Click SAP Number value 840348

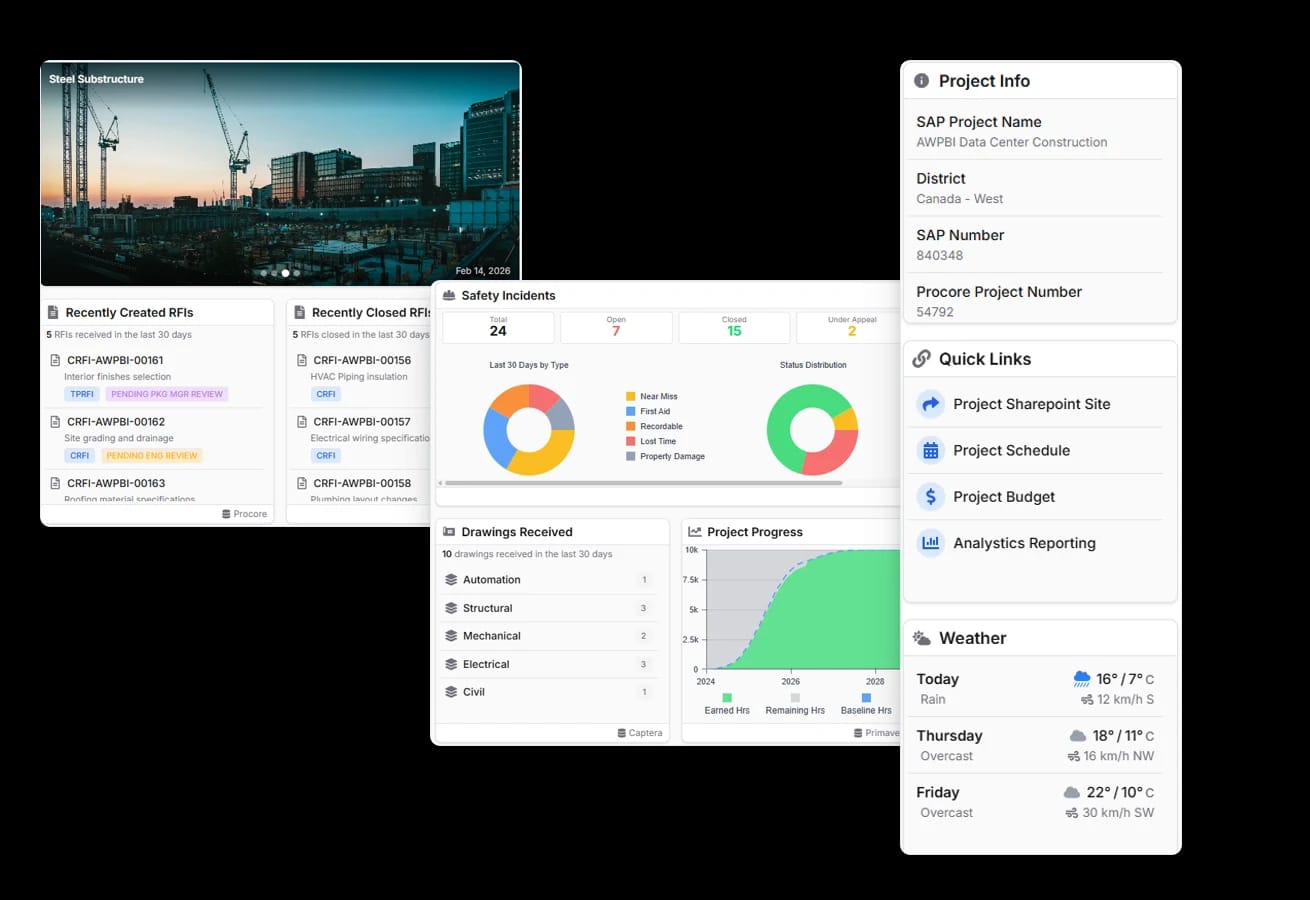940,255
